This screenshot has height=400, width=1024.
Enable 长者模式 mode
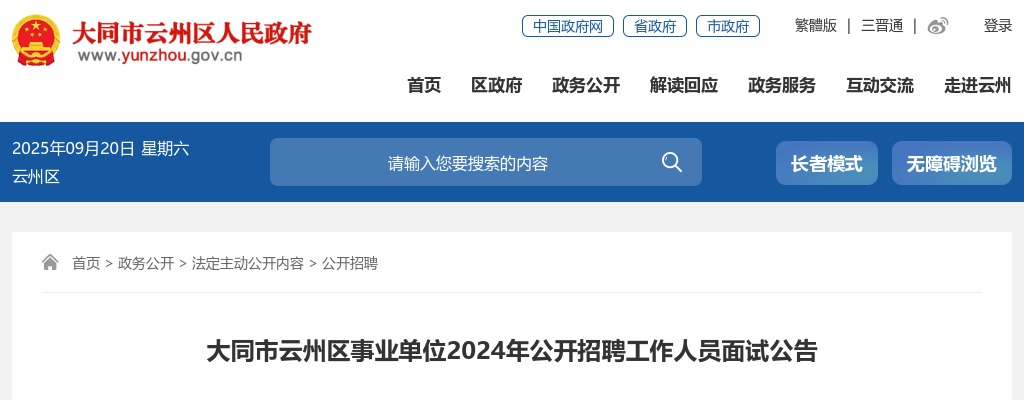pos(827,163)
